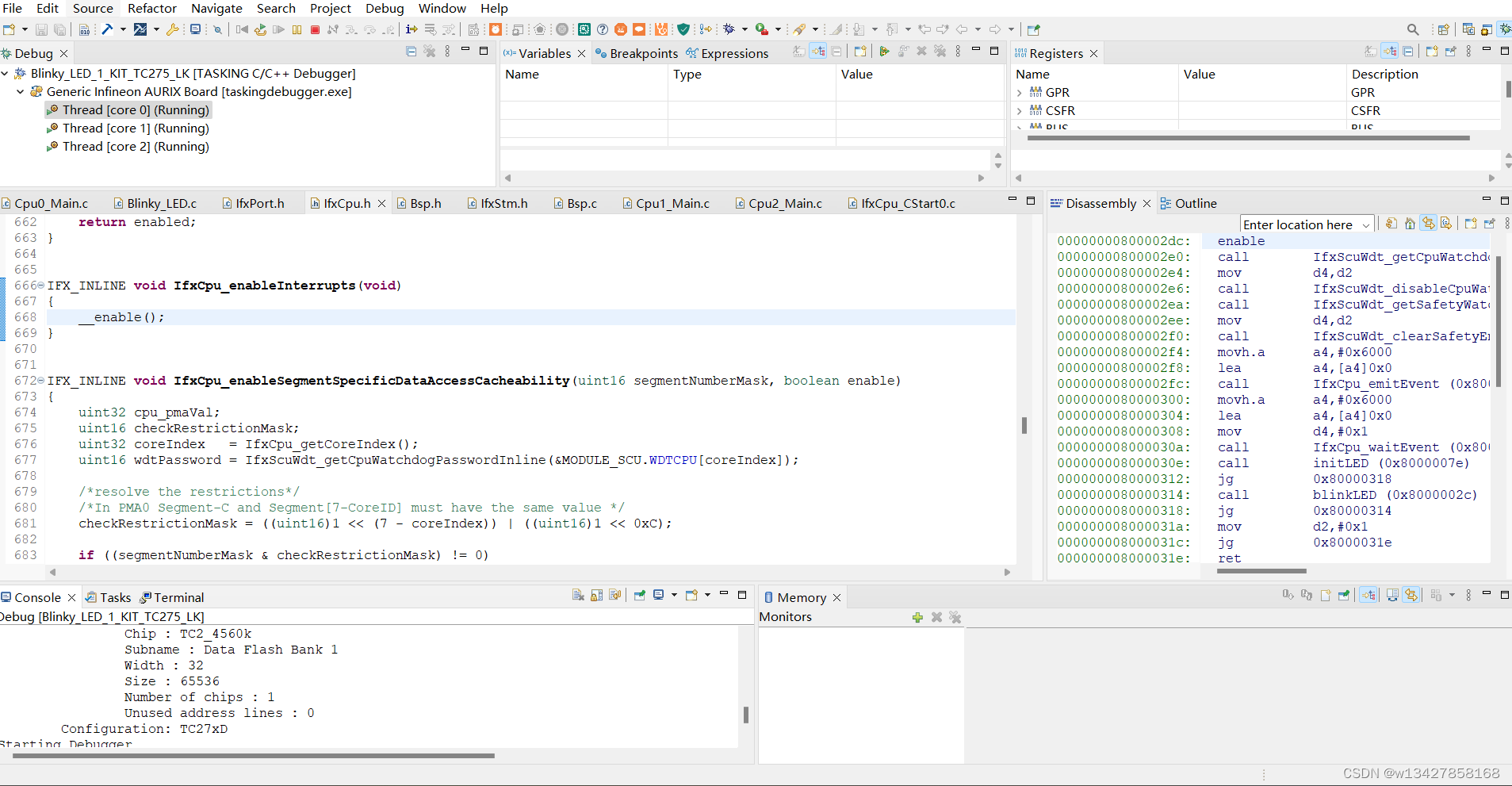
Task: Click the orange alarm clock toolbar icon
Action: [x=496, y=29]
